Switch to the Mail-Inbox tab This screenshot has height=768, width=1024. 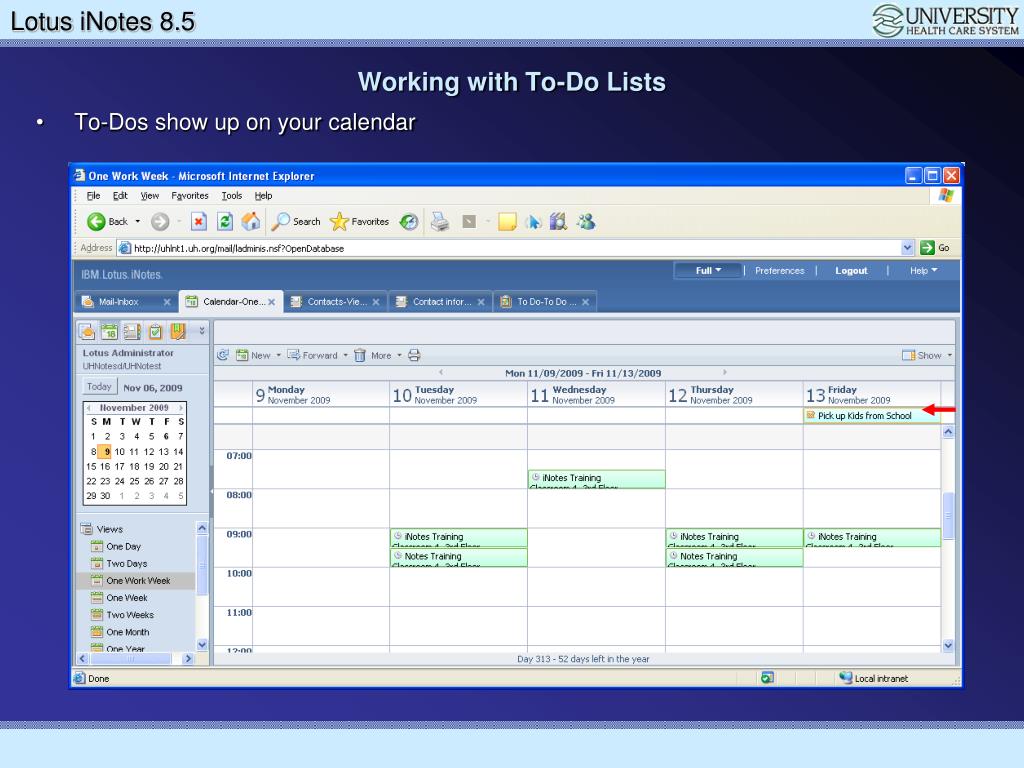point(119,302)
